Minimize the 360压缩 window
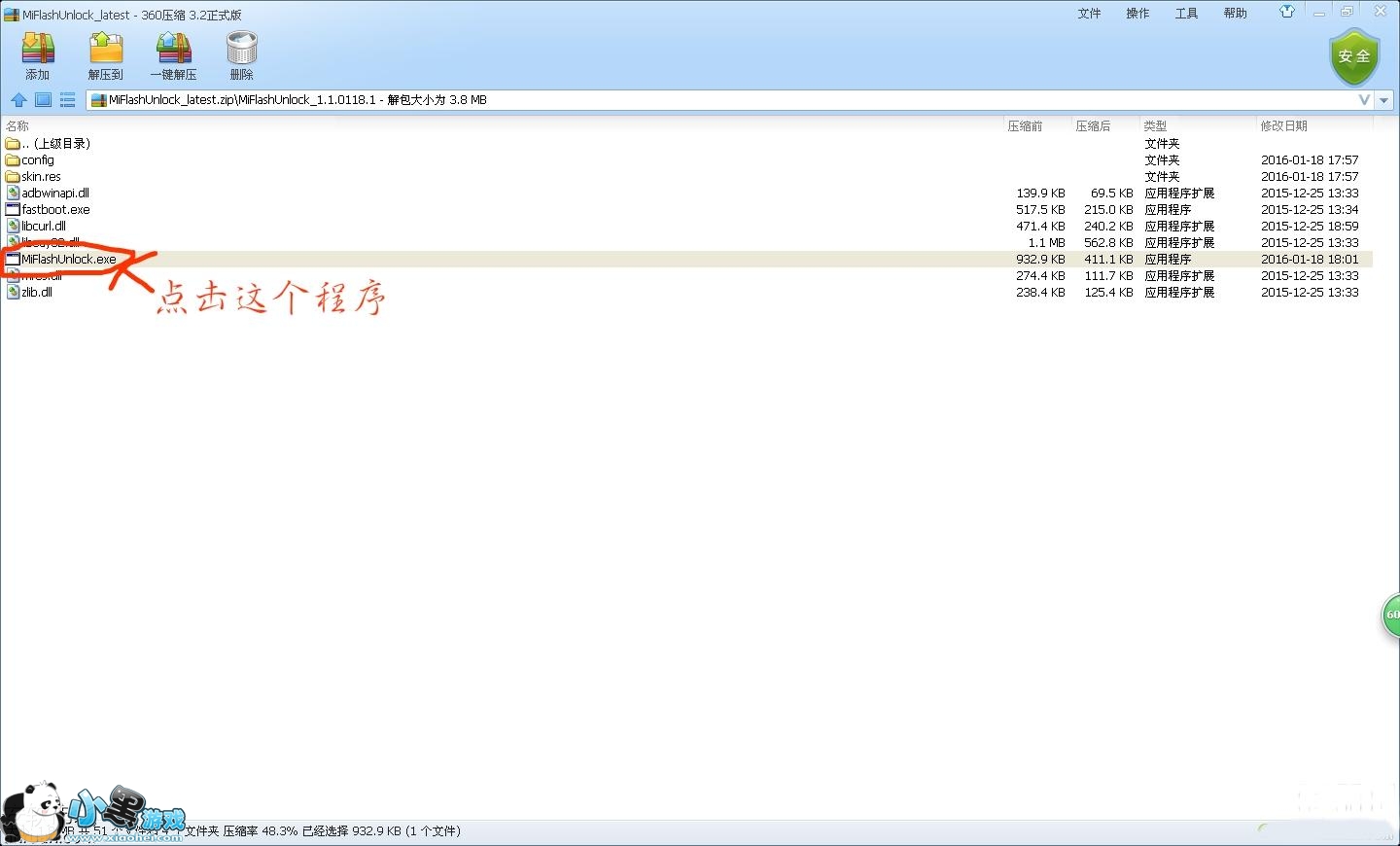The image size is (1400, 846). [x=1319, y=13]
